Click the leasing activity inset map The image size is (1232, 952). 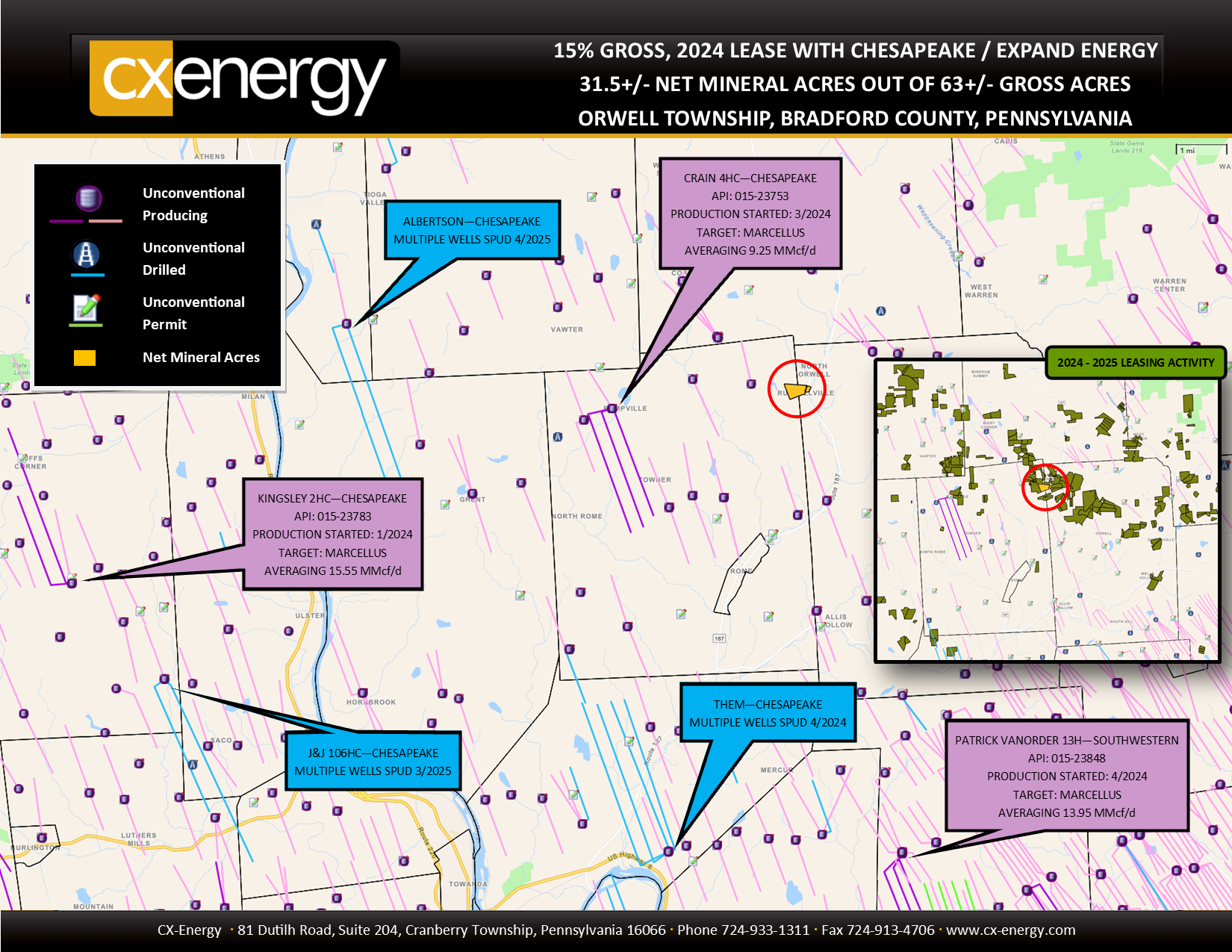tap(1048, 511)
